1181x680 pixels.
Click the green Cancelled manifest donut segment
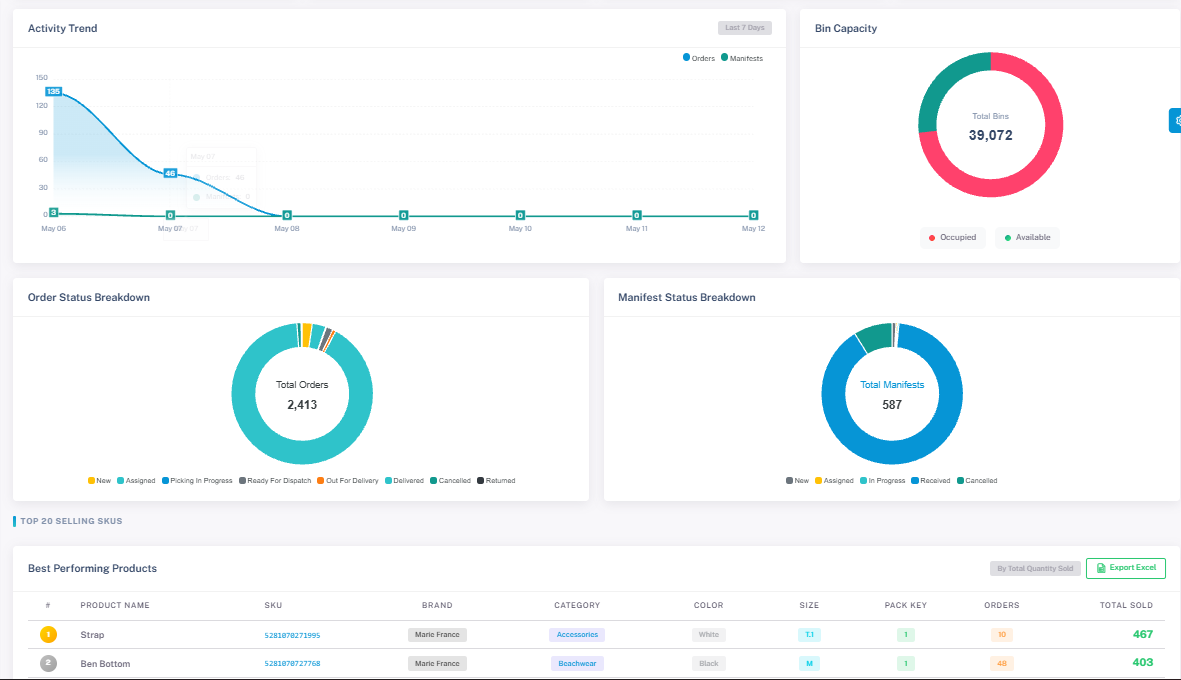tap(876, 337)
